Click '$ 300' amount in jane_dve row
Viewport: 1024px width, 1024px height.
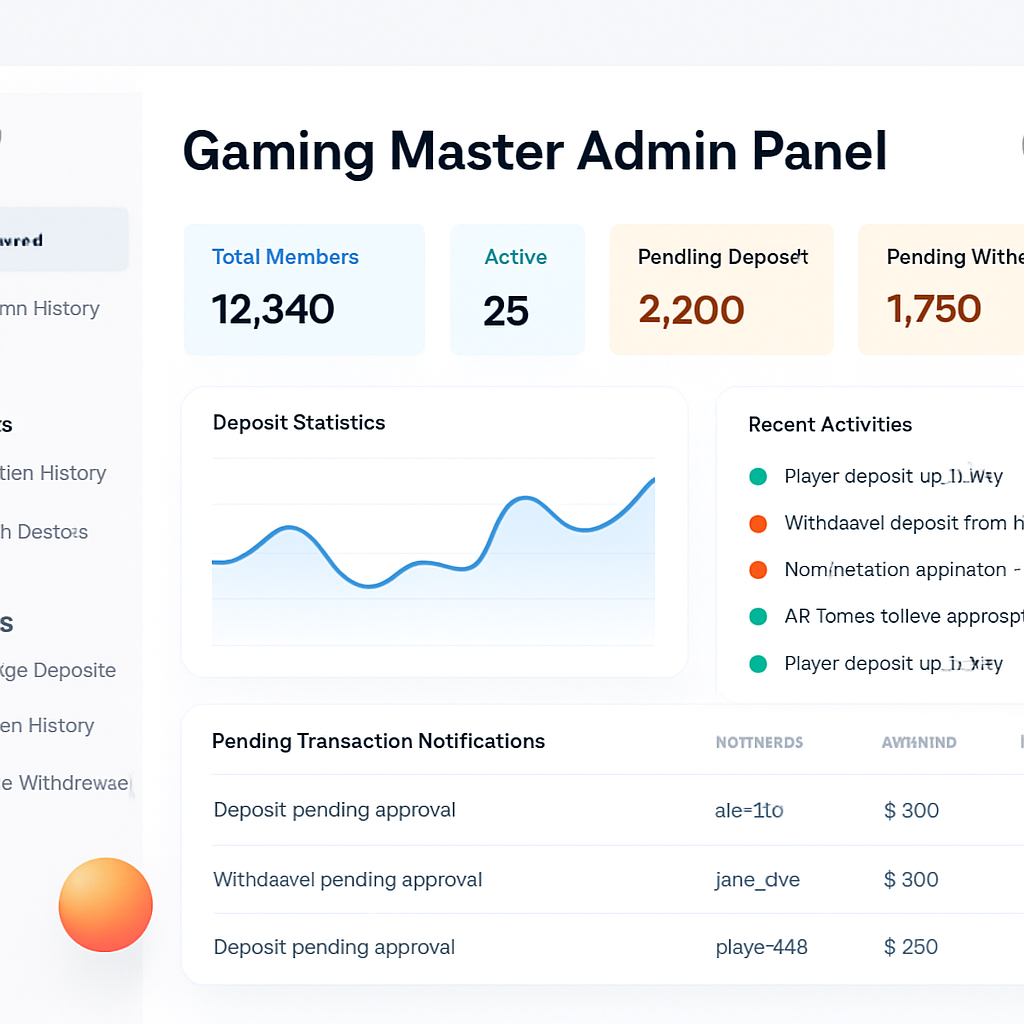point(911,880)
